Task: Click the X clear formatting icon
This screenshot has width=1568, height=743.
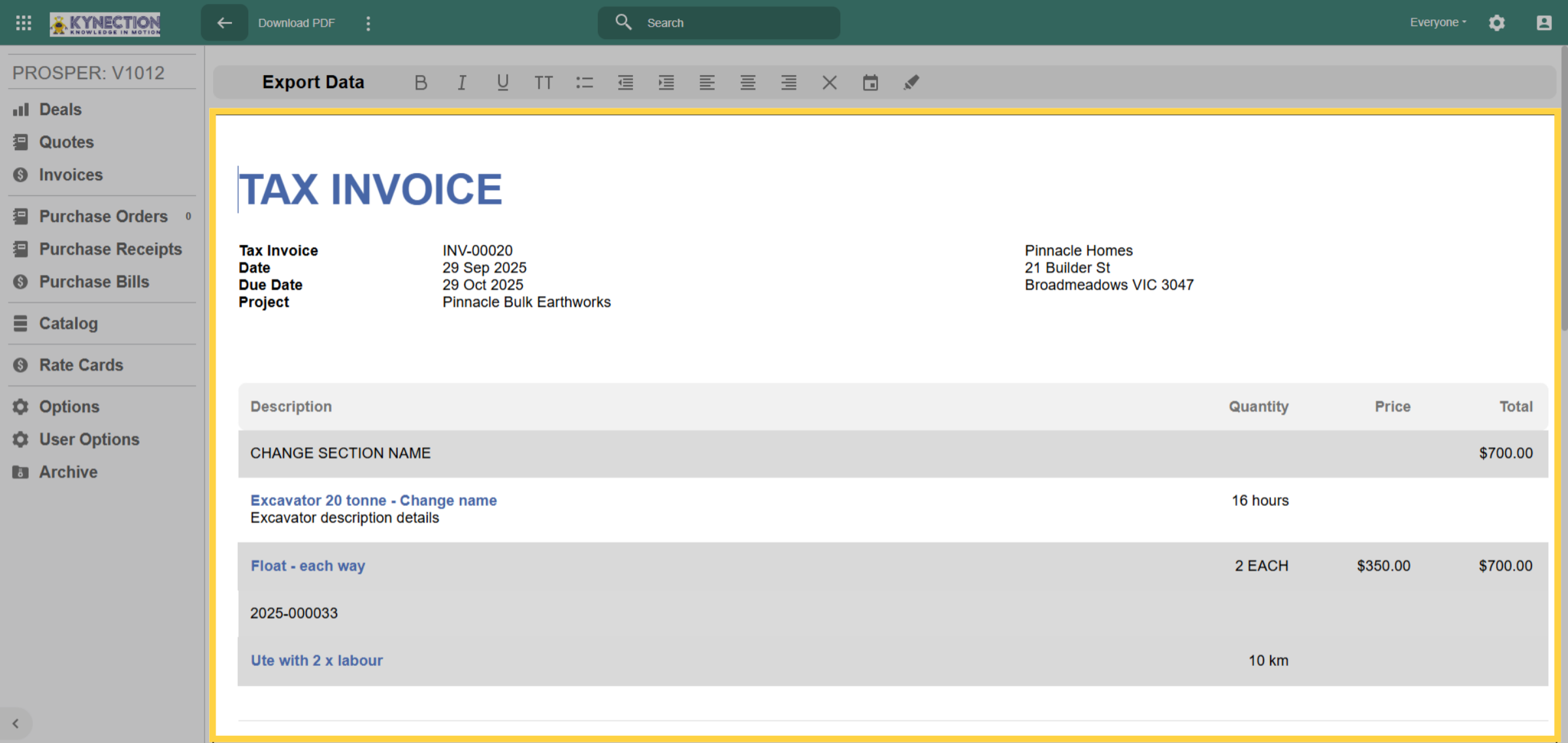Action: [x=830, y=82]
